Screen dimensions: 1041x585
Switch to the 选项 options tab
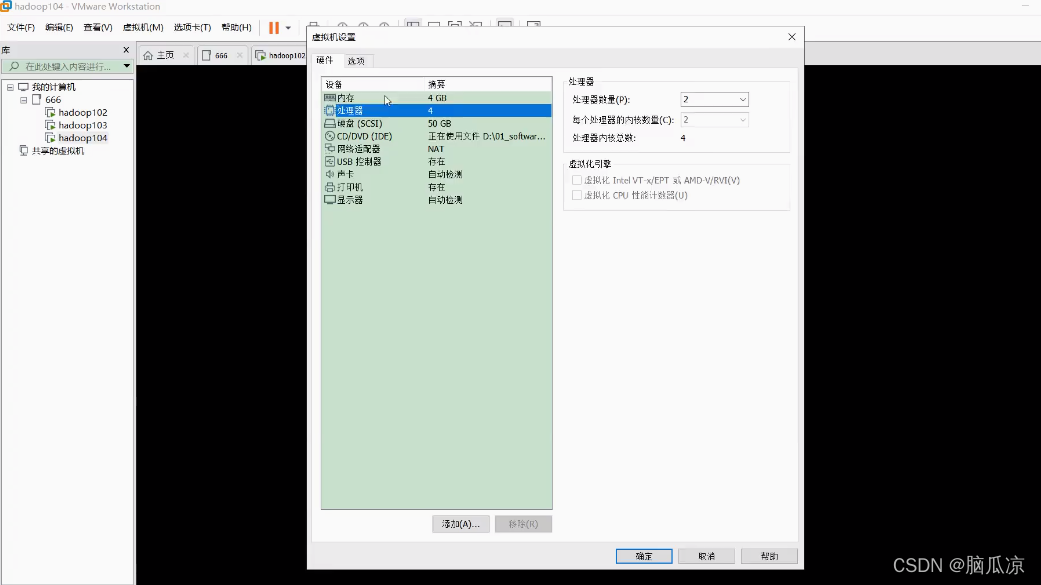tap(357, 61)
